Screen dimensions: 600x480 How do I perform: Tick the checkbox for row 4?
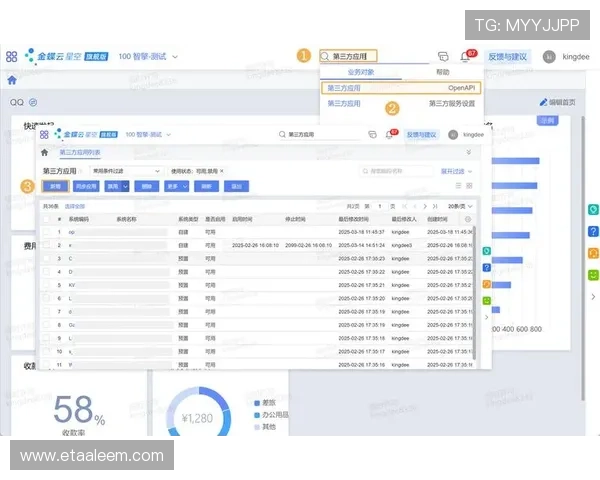tap(46, 271)
